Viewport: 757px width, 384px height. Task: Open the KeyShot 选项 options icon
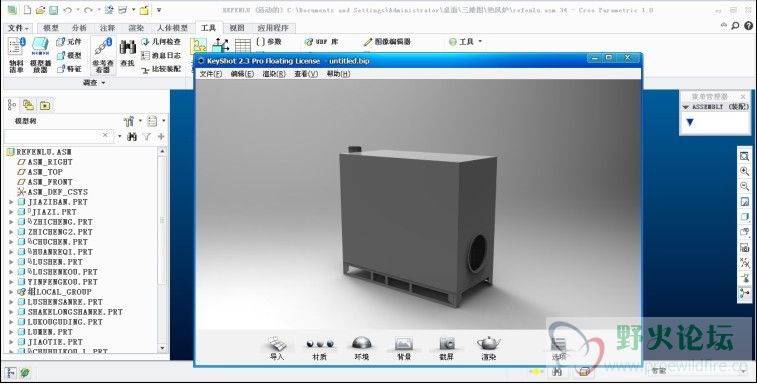[x=559, y=344]
